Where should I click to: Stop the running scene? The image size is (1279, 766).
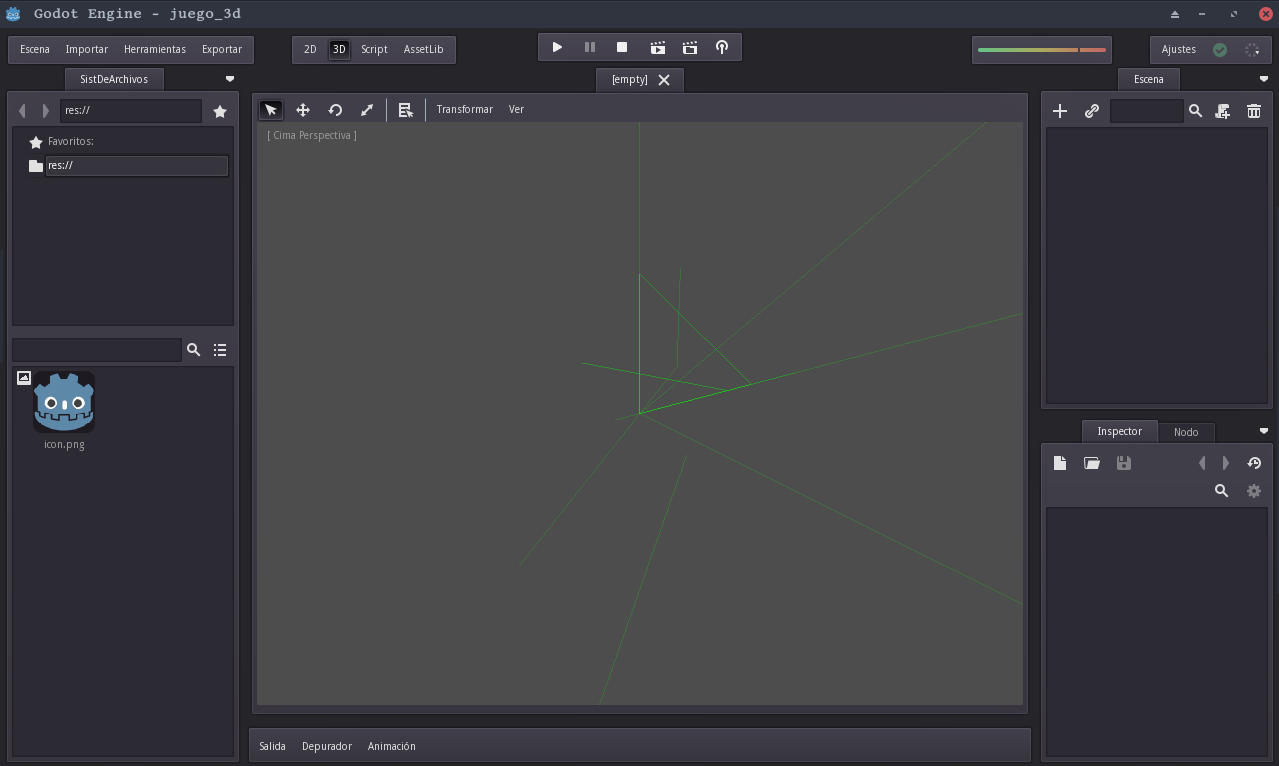pyautogui.click(x=622, y=47)
